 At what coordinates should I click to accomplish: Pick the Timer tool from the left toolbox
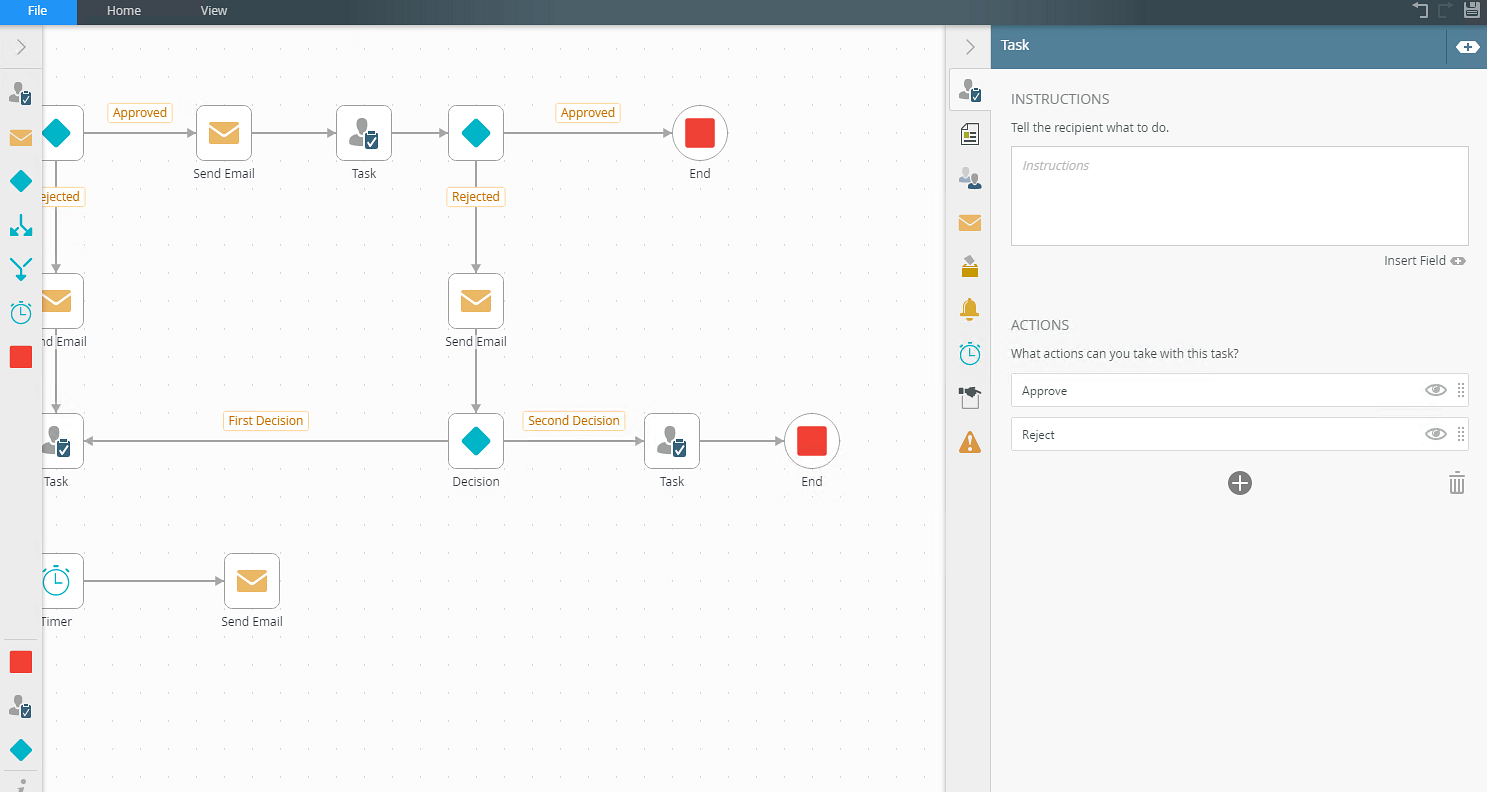tap(21, 313)
